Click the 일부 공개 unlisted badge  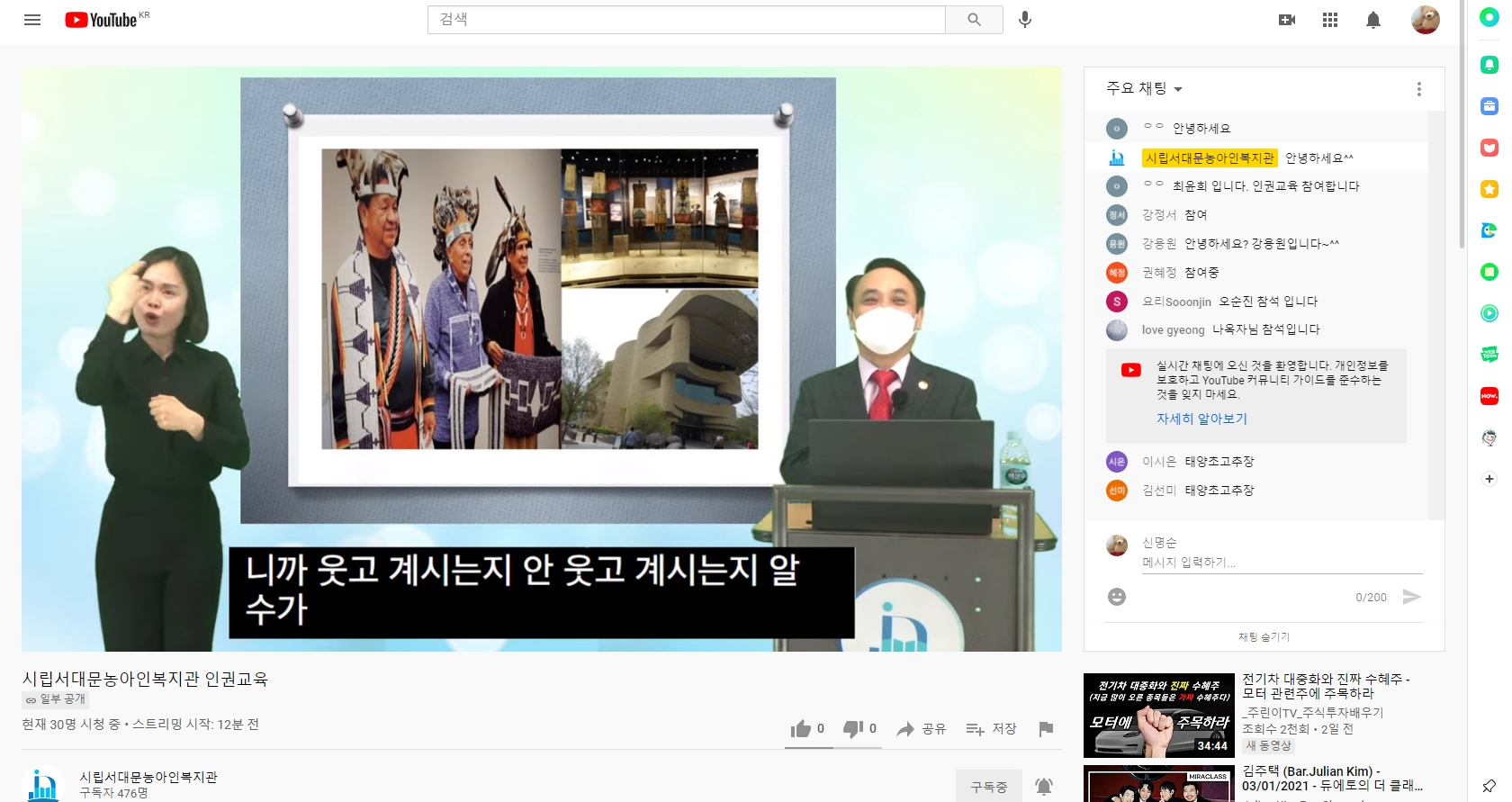pyautogui.click(x=55, y=699)
